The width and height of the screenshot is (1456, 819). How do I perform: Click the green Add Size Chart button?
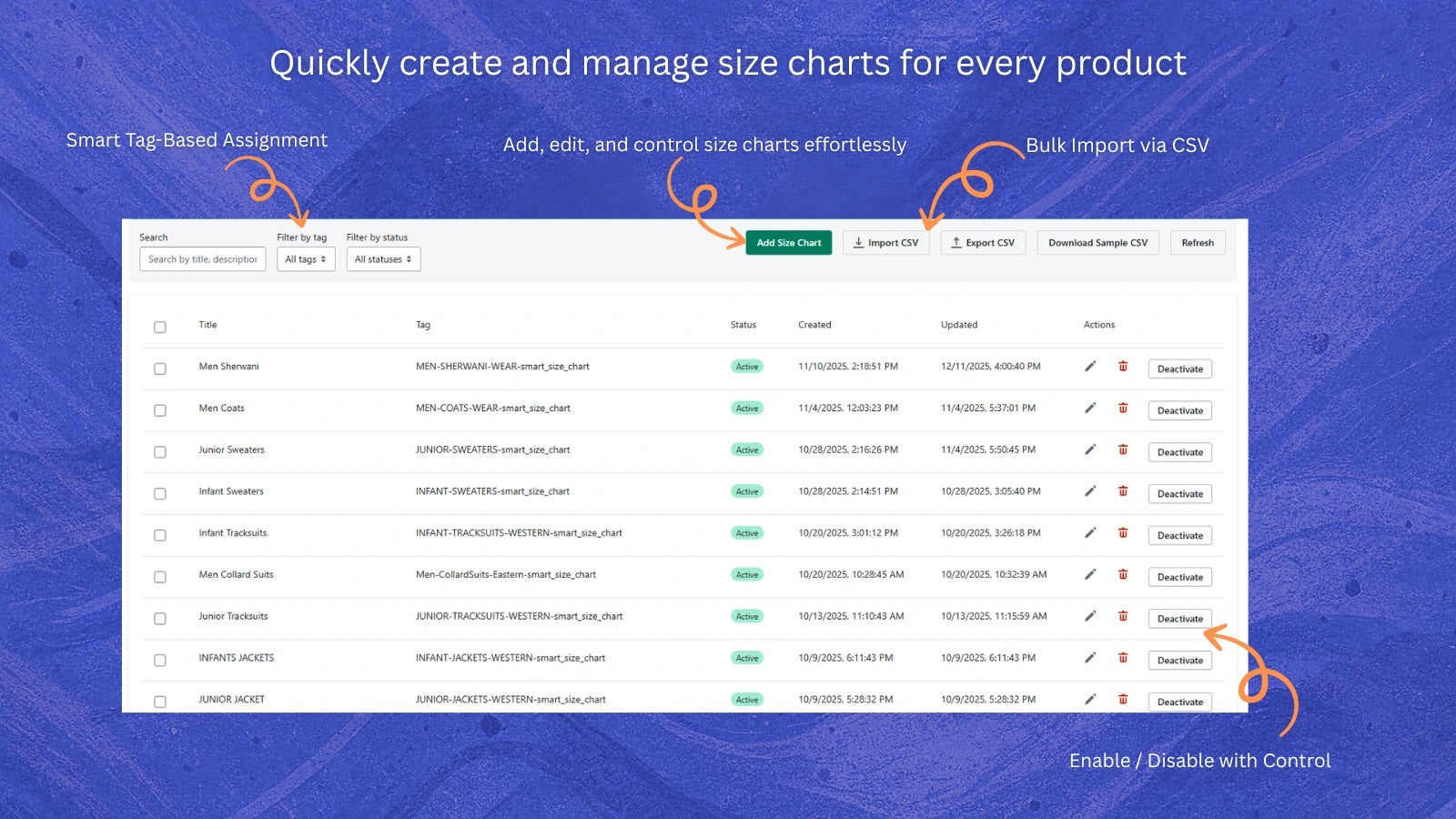tap(788, 243)
